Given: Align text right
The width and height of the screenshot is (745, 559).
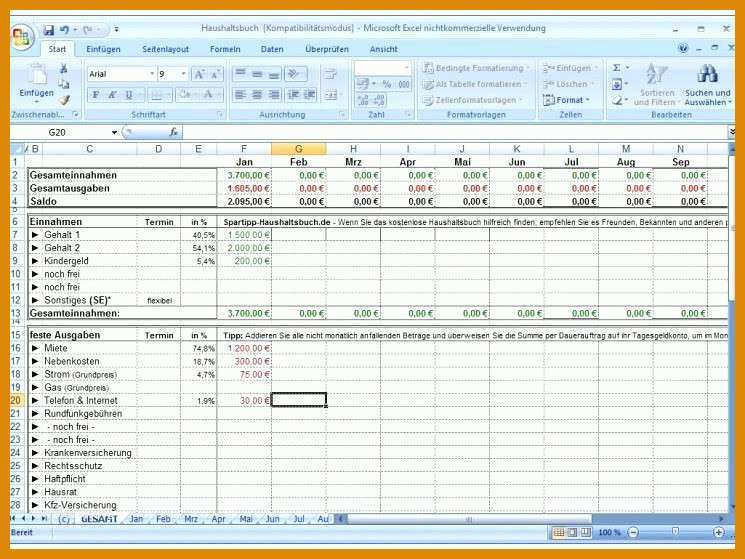Looking at the screenshot, I should click(x=273, y=95).
